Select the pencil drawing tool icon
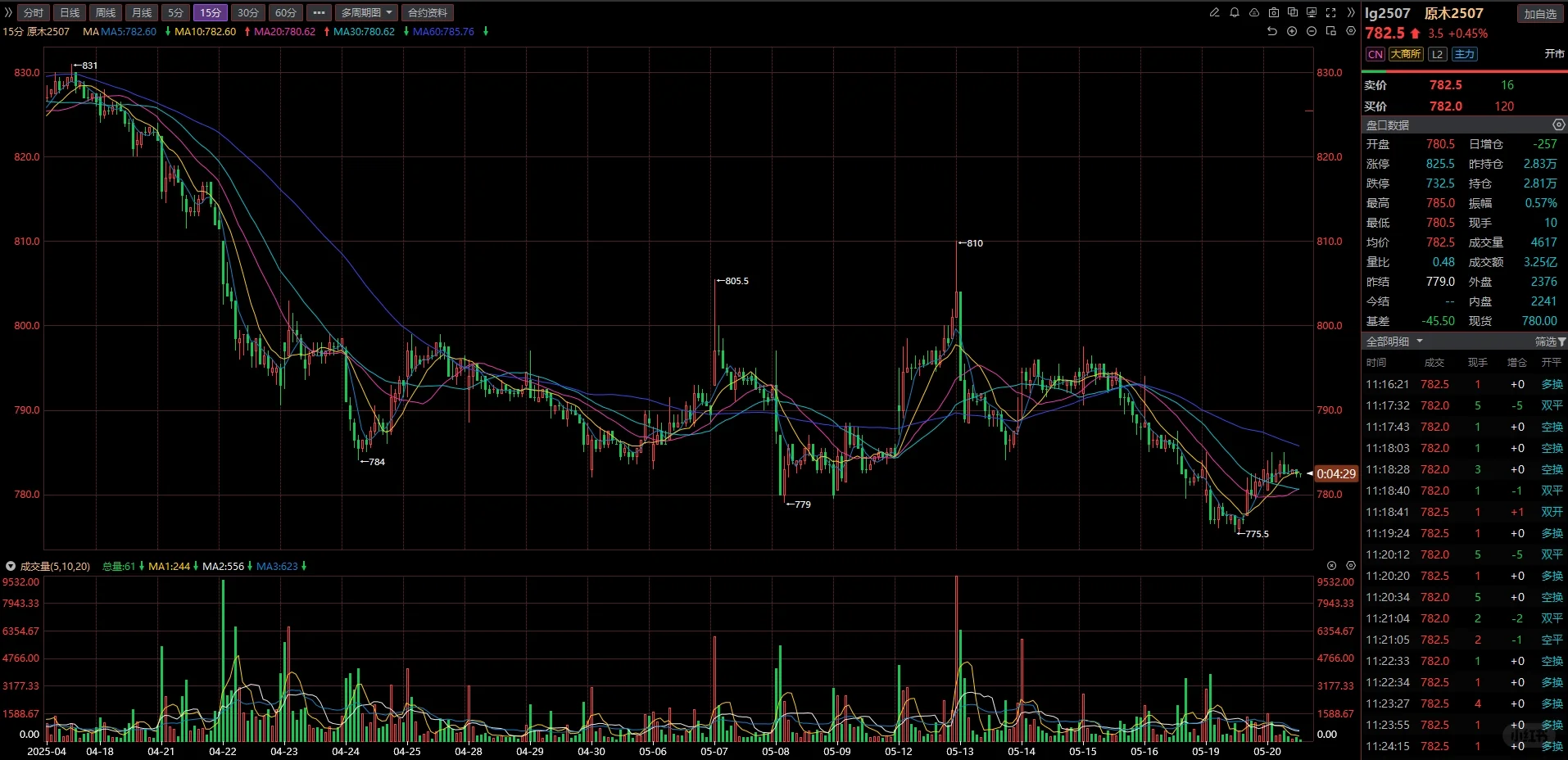This screenshot has width=1568, height=760. (1214, 12)
